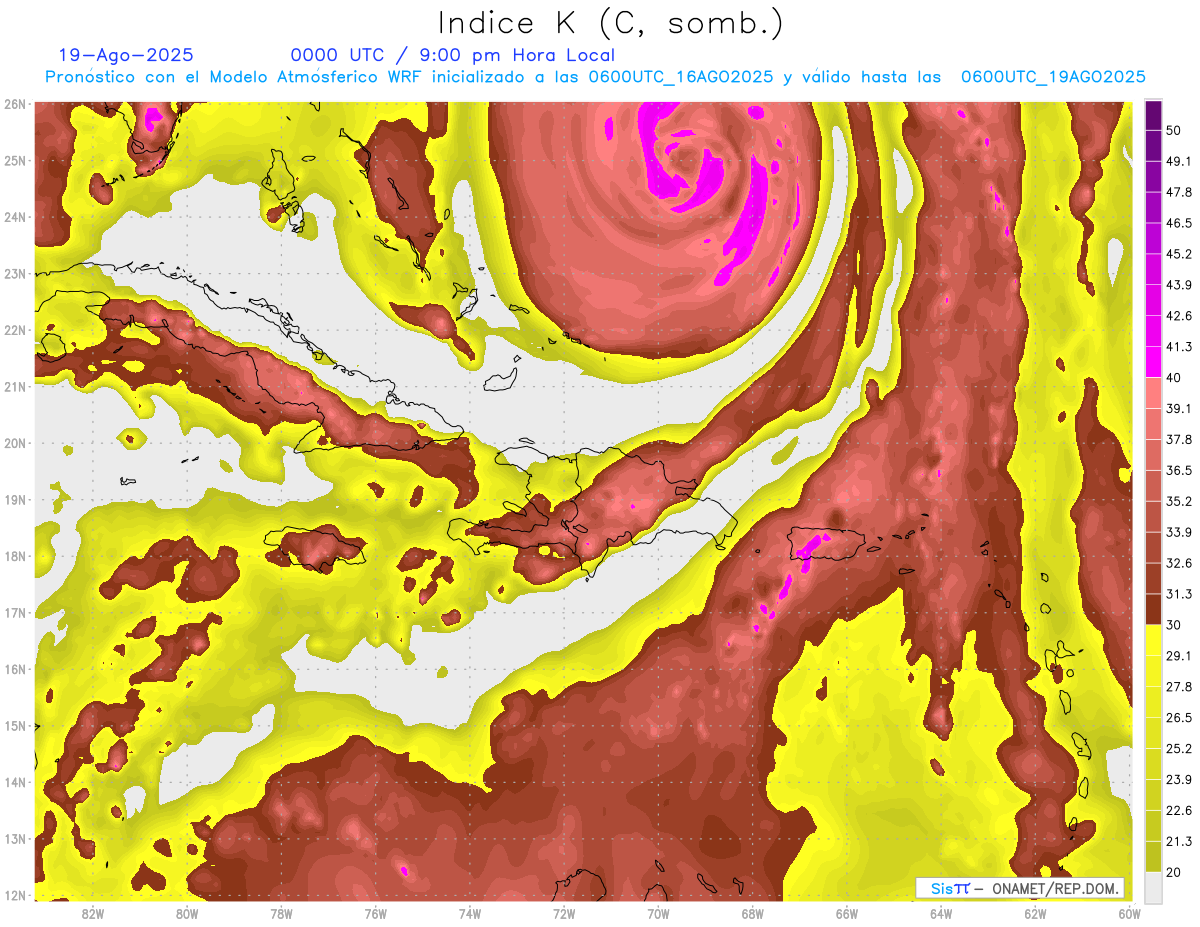Select the latitude label "16N"
Image resolution: width=1200 pixels, height=927 pixels.
coord(15,669)
